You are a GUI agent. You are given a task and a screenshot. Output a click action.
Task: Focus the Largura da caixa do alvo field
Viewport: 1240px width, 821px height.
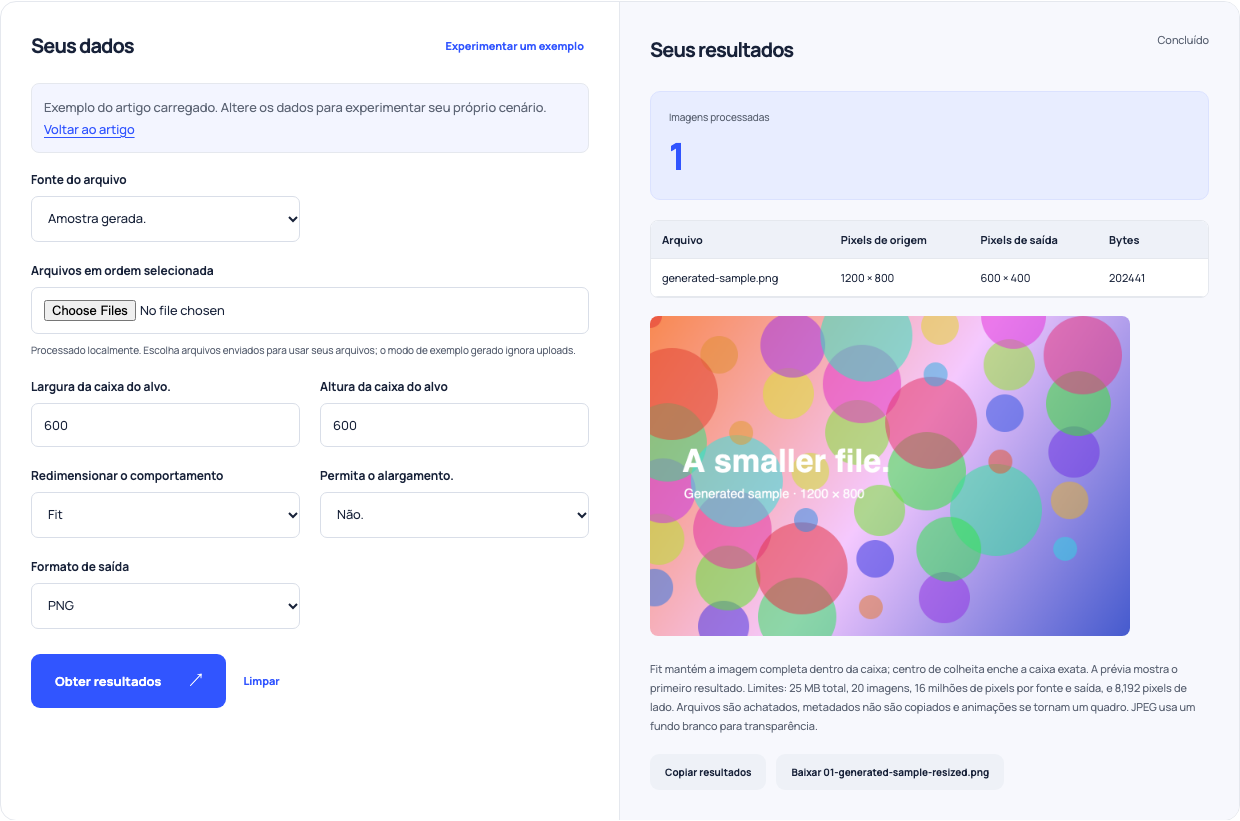coord(165,425)
